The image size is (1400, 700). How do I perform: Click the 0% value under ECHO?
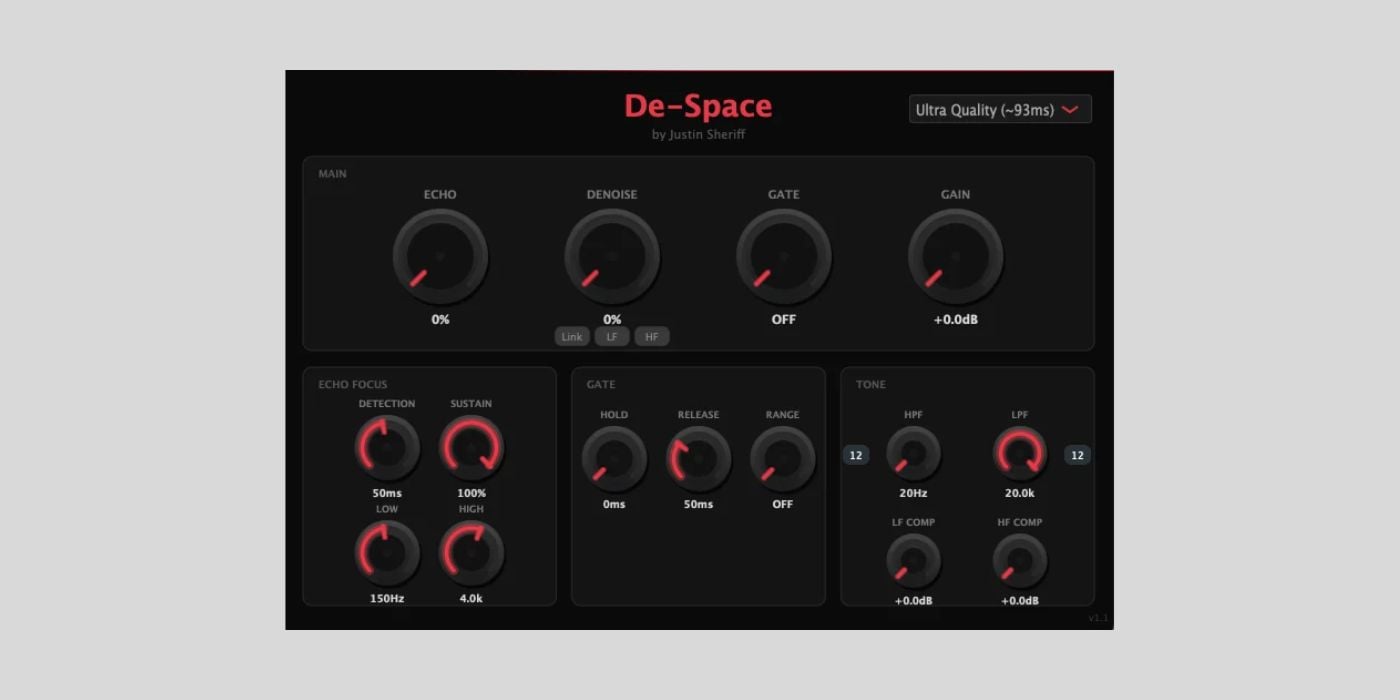pos(440,320)
